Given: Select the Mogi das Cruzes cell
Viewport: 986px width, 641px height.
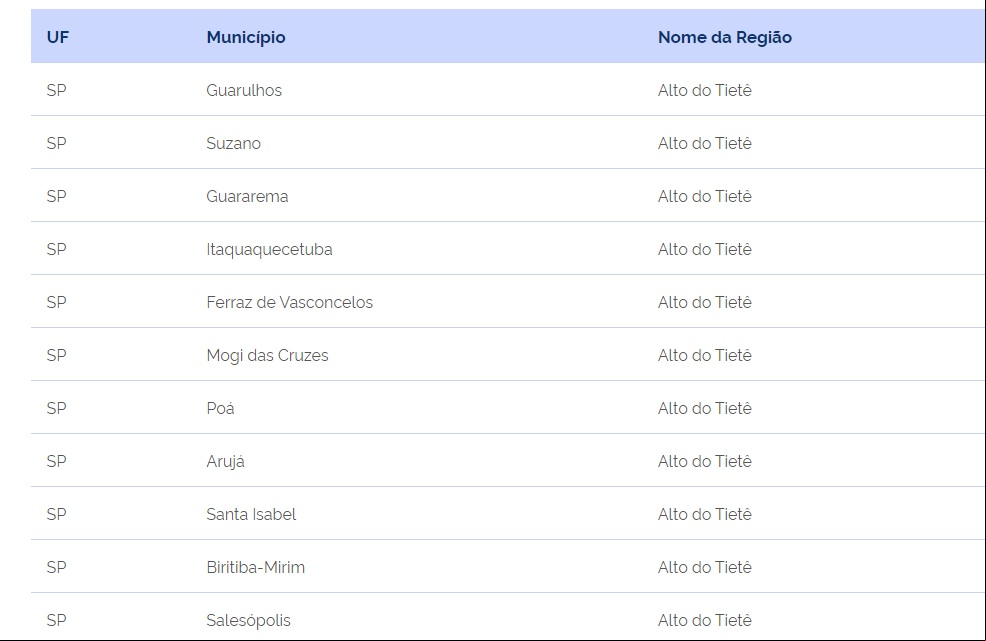Looking at the screenshot, I should coord(267,355).
